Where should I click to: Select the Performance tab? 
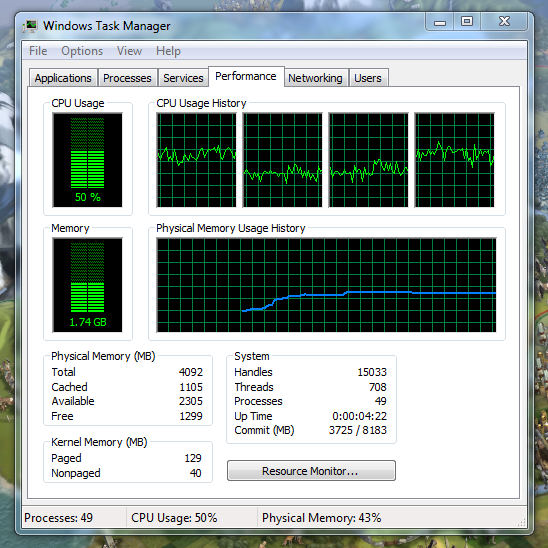point(246,76)
